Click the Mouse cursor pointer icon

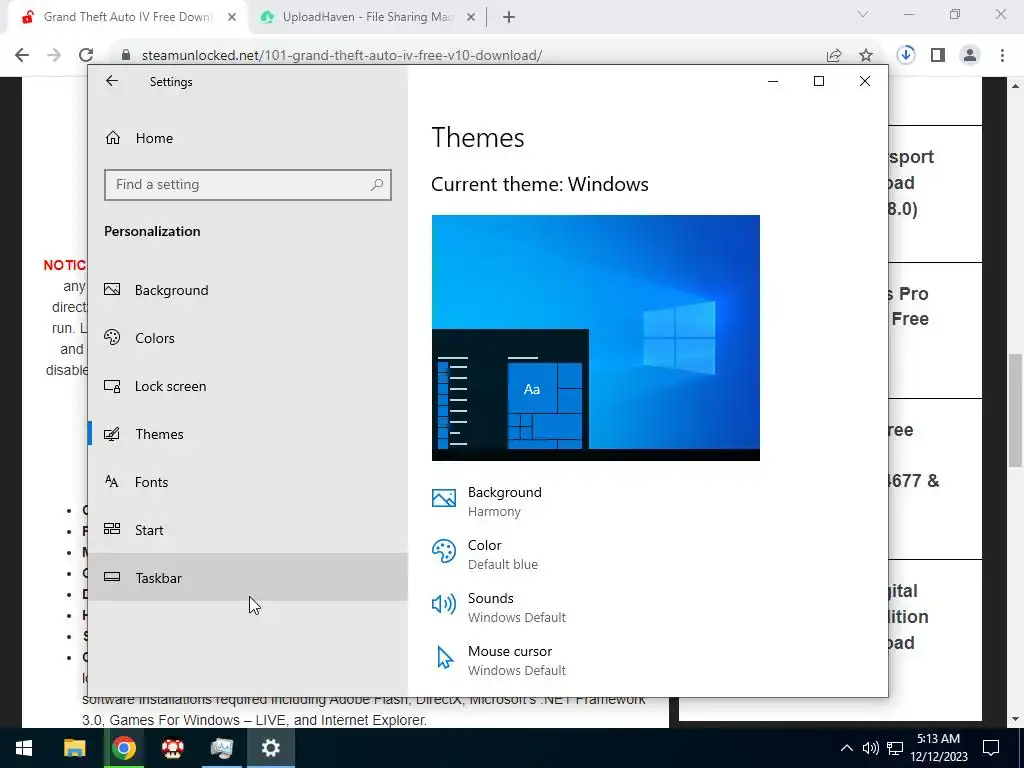(445, 658)
